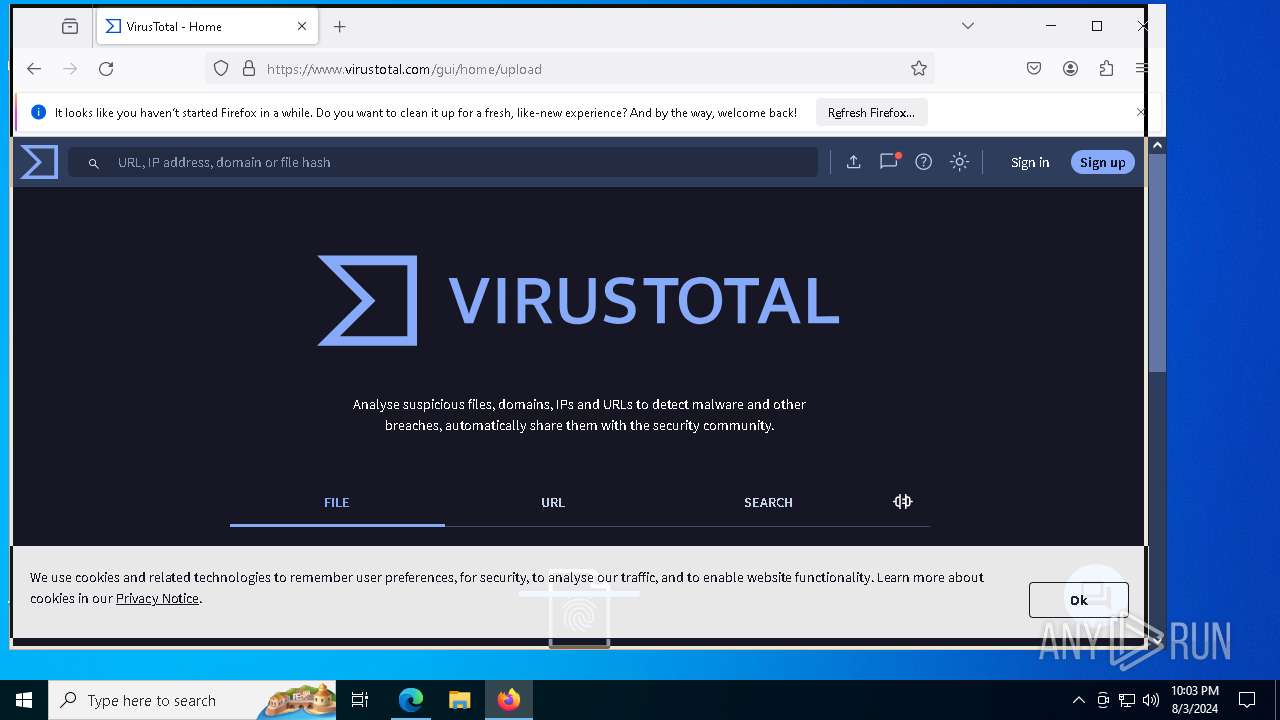Open the extensions puzzle icon
The width and height of the screenshot is (1280, 720).
tap(1106, 69)
